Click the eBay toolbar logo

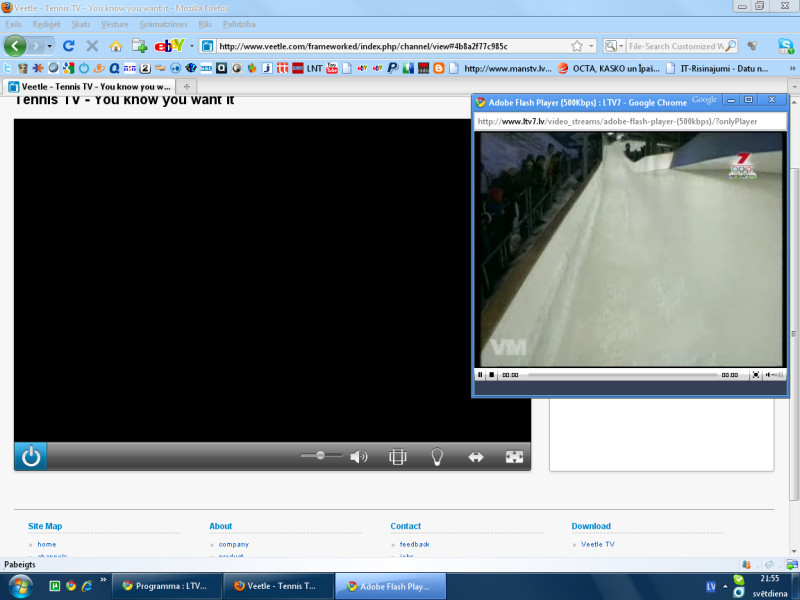pos(169,46)
